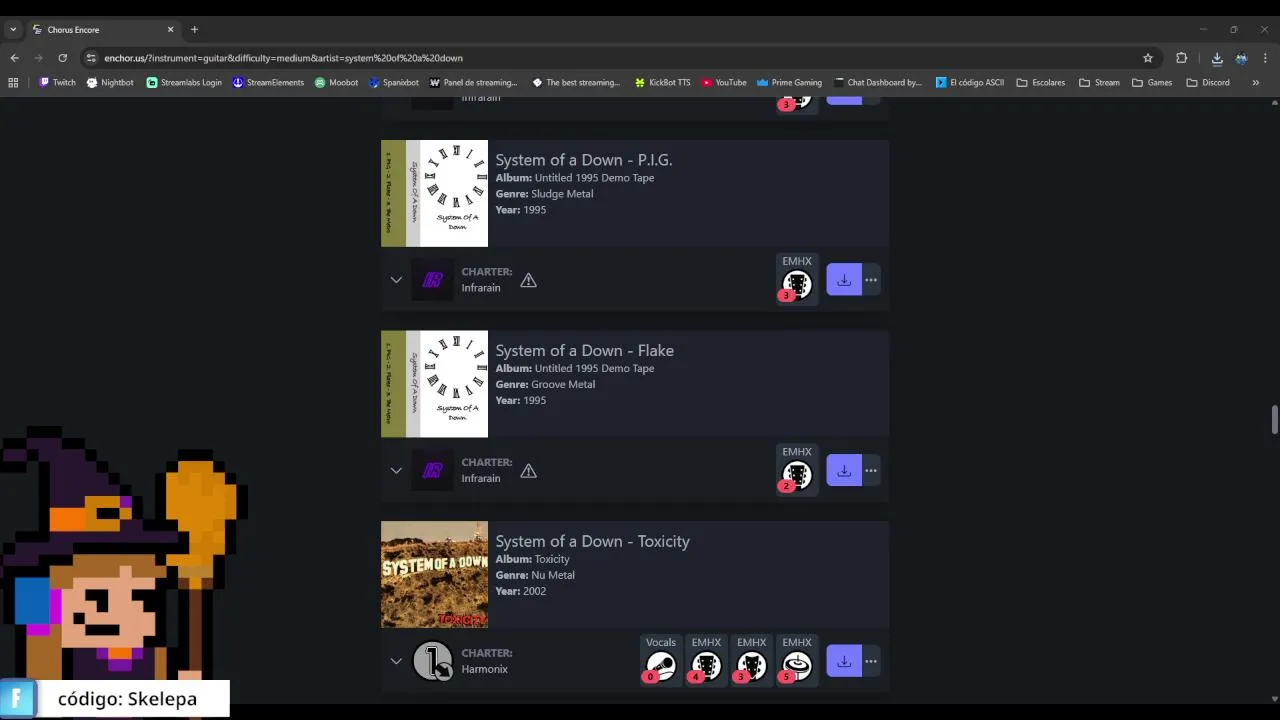
Task: Open the Prime Gaming bookmark
Action: (x=789, y=83)
